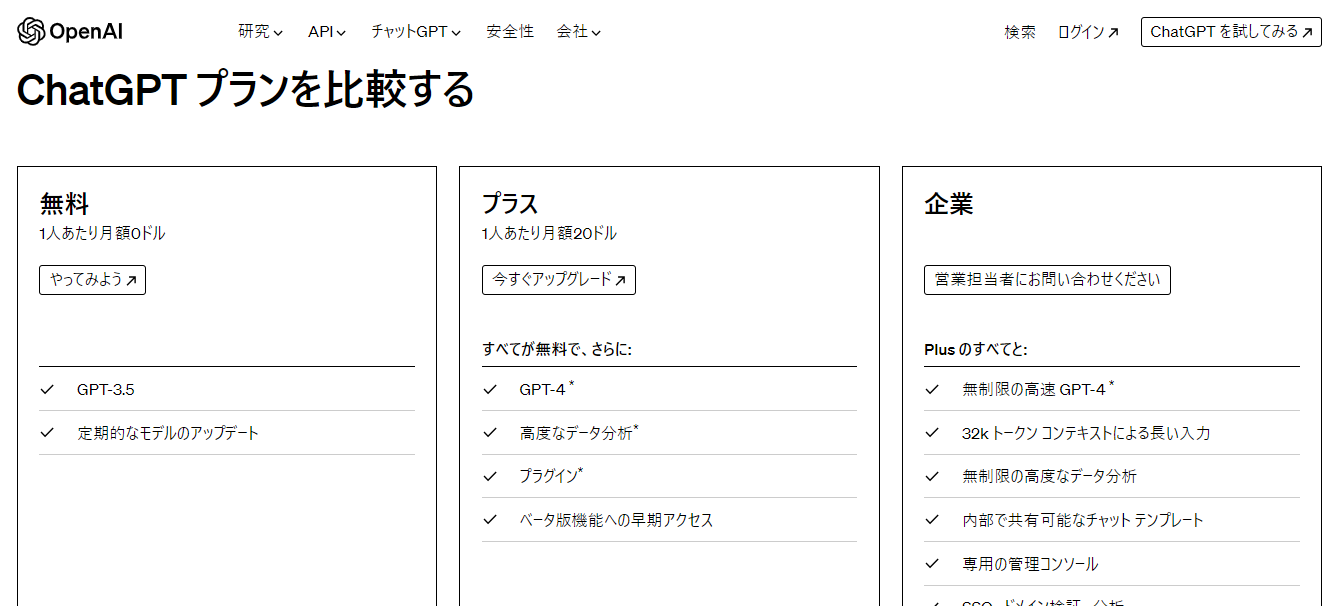
Task: Click the checkmark next to 無制限の高速 GPT-4
Action: 932,389
